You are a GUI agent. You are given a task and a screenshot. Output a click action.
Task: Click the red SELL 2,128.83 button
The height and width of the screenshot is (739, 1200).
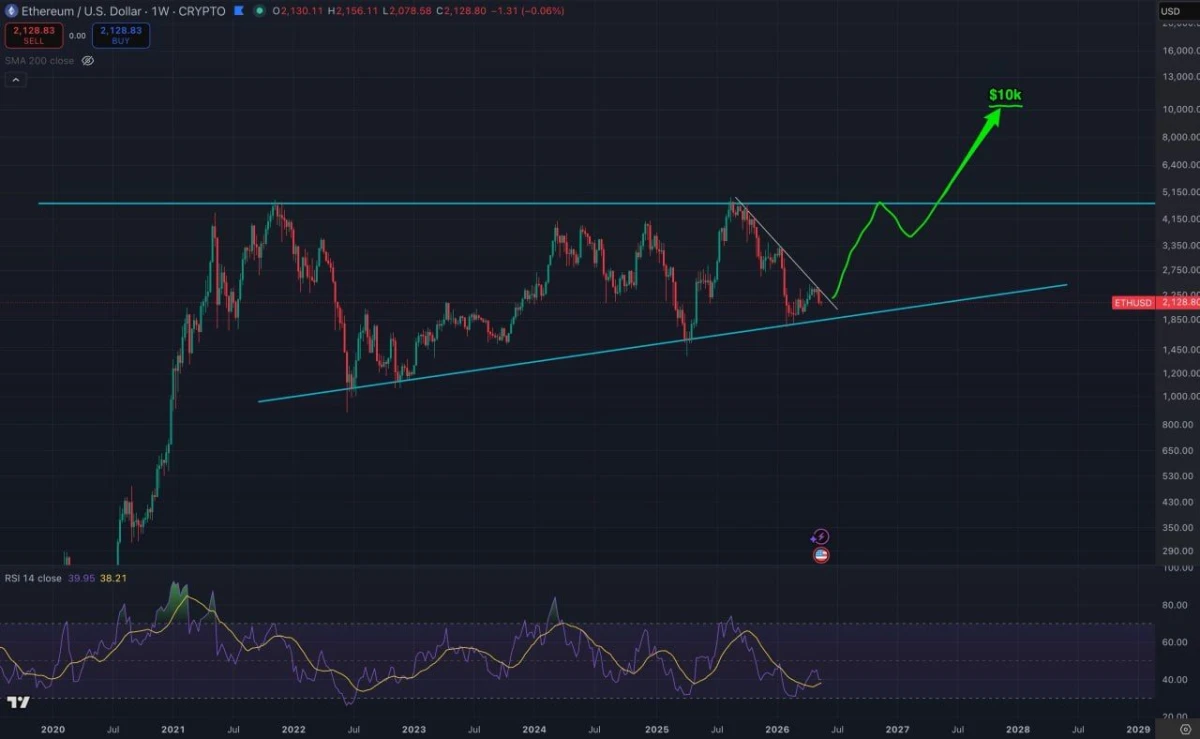[34, 35]
